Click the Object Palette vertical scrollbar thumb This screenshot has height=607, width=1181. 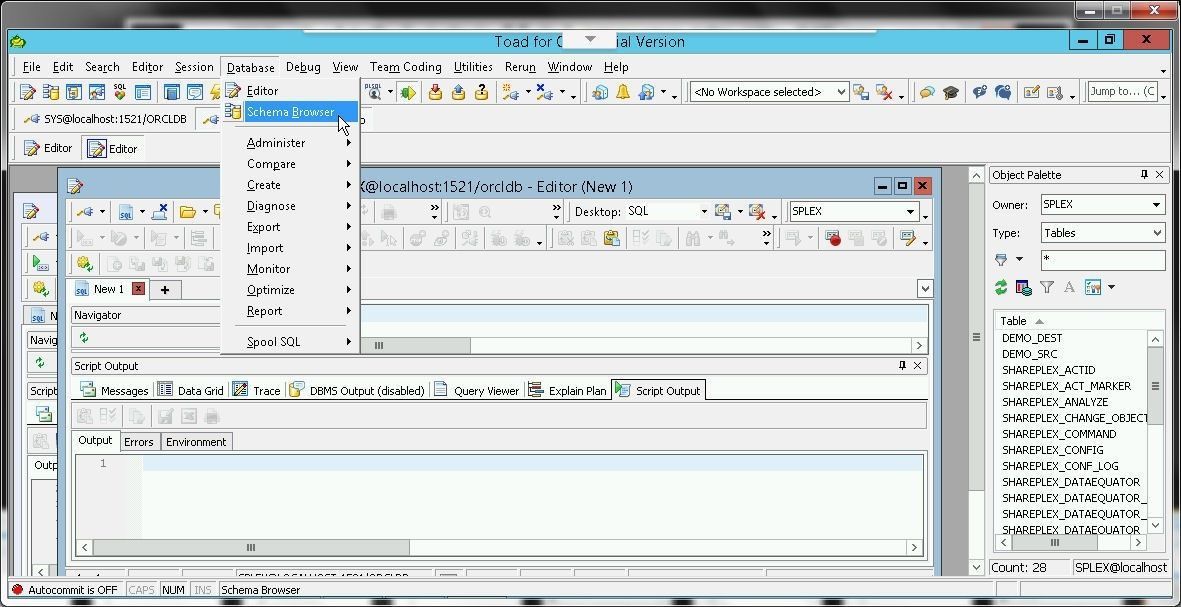(1155, 386)
